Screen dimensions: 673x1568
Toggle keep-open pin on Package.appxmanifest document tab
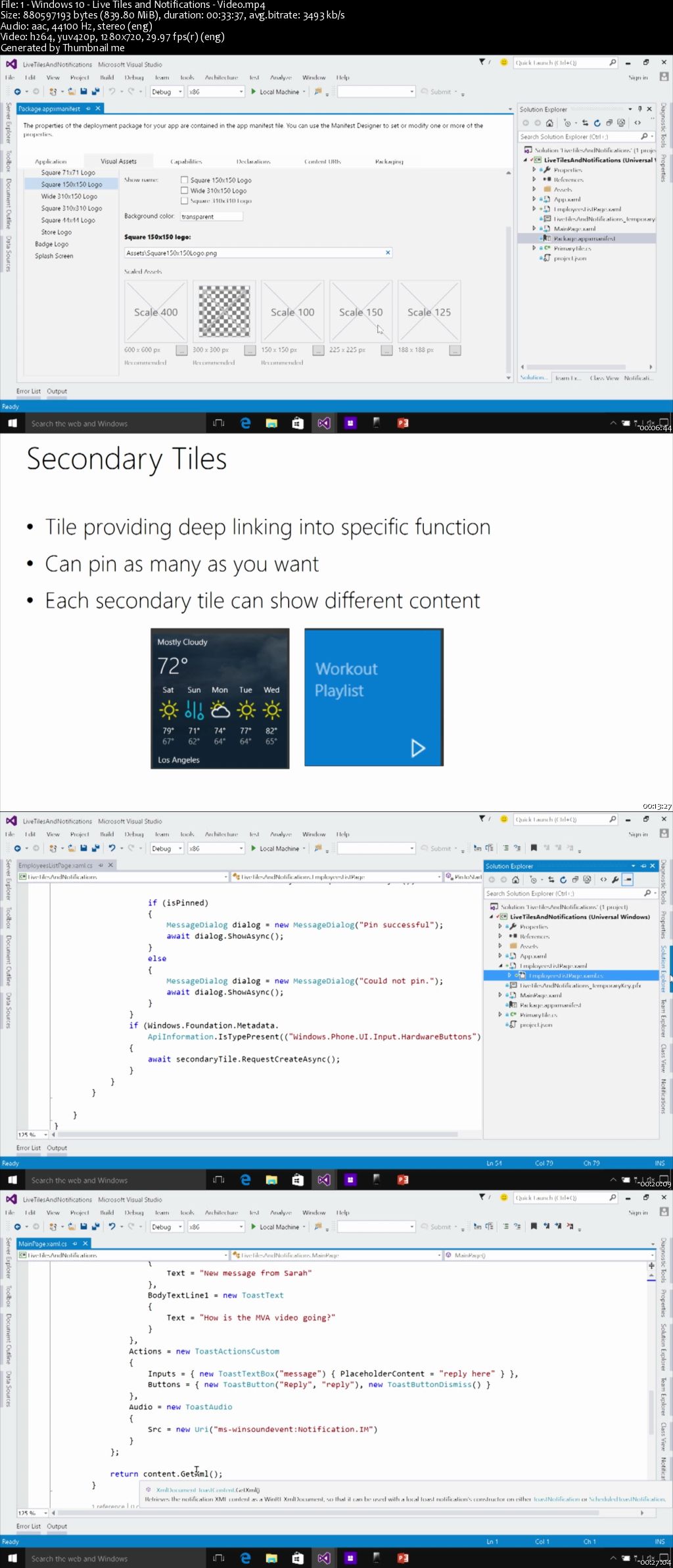tap(88, 108)
